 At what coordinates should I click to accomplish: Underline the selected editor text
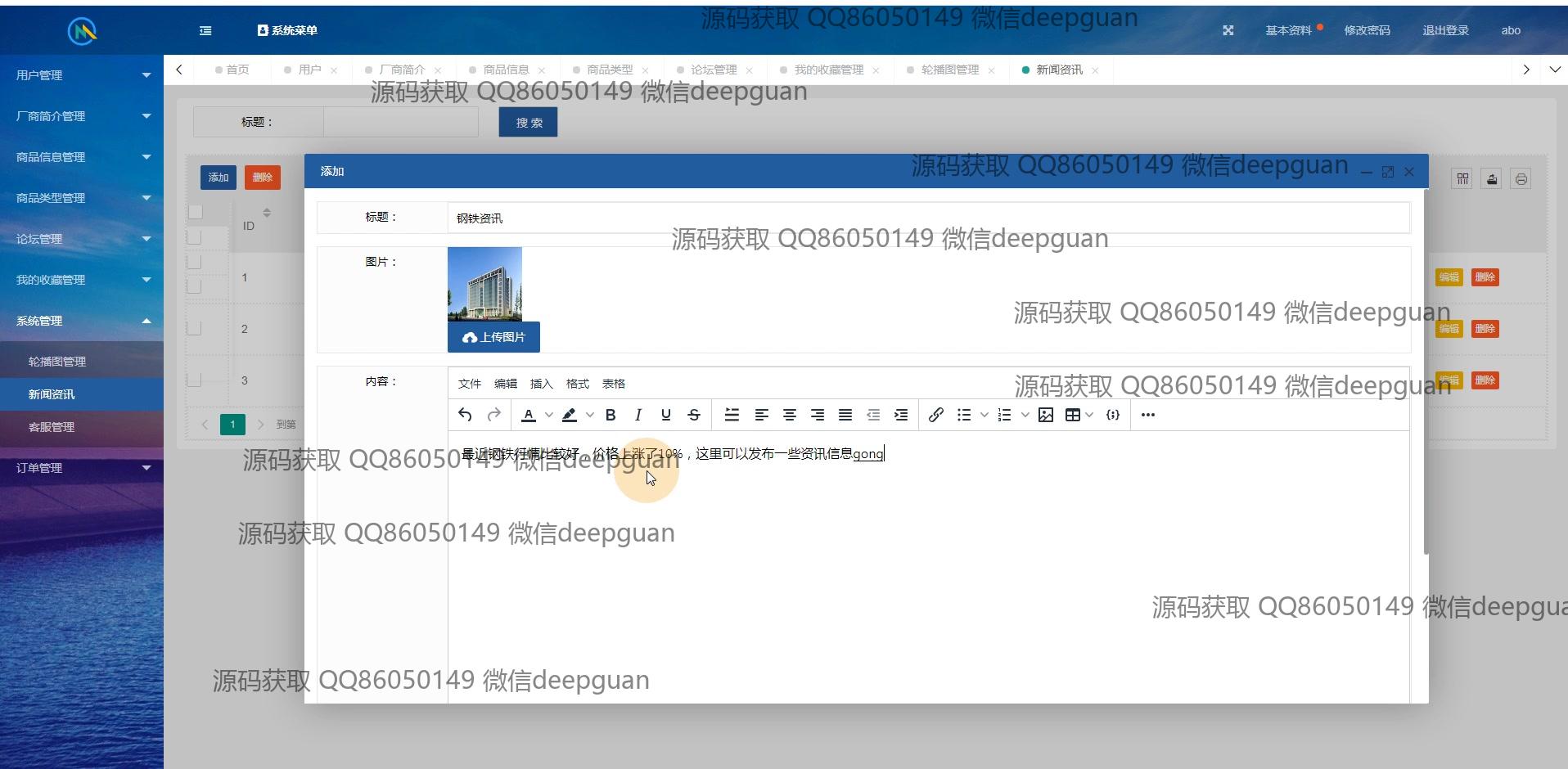point(666,415)
